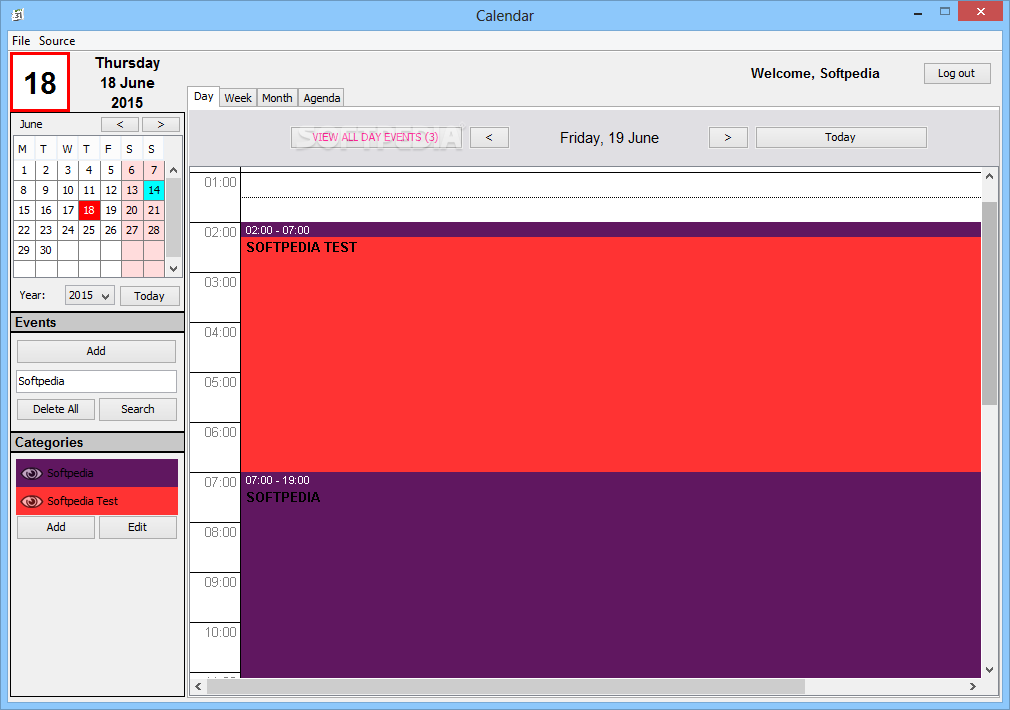Click the Welcome, Softpedia text

pos(815,73)
